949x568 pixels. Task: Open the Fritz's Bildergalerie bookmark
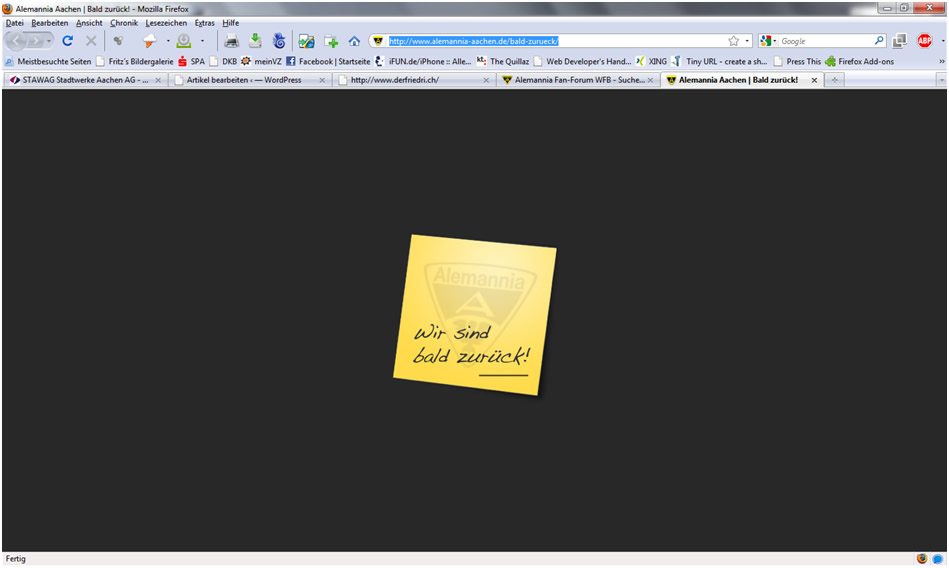click(134, 62)
